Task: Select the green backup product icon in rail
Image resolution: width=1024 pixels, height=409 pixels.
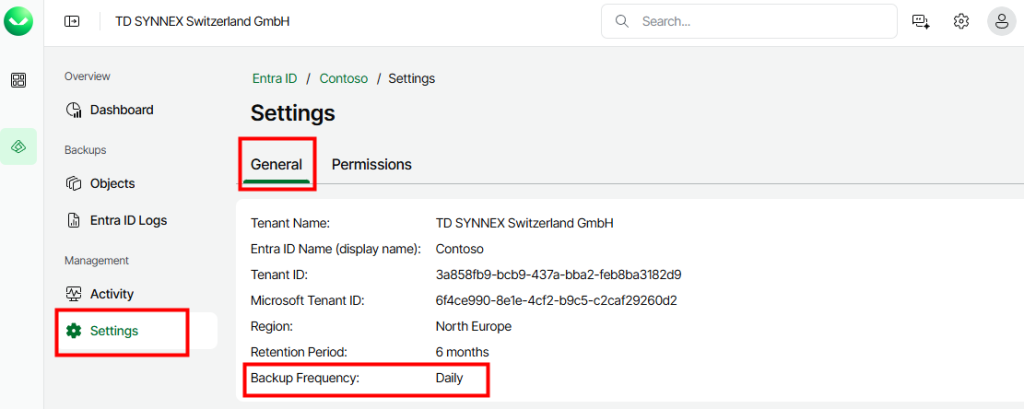Action: pos(19,146)
